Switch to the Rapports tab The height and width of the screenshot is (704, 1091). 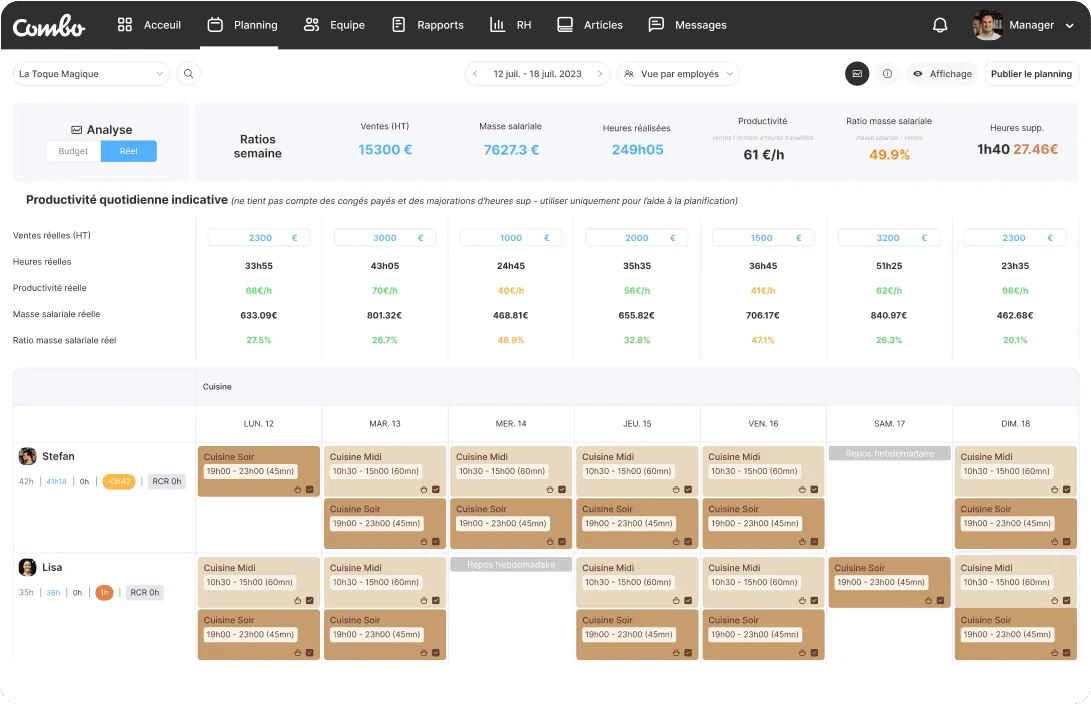428,25
